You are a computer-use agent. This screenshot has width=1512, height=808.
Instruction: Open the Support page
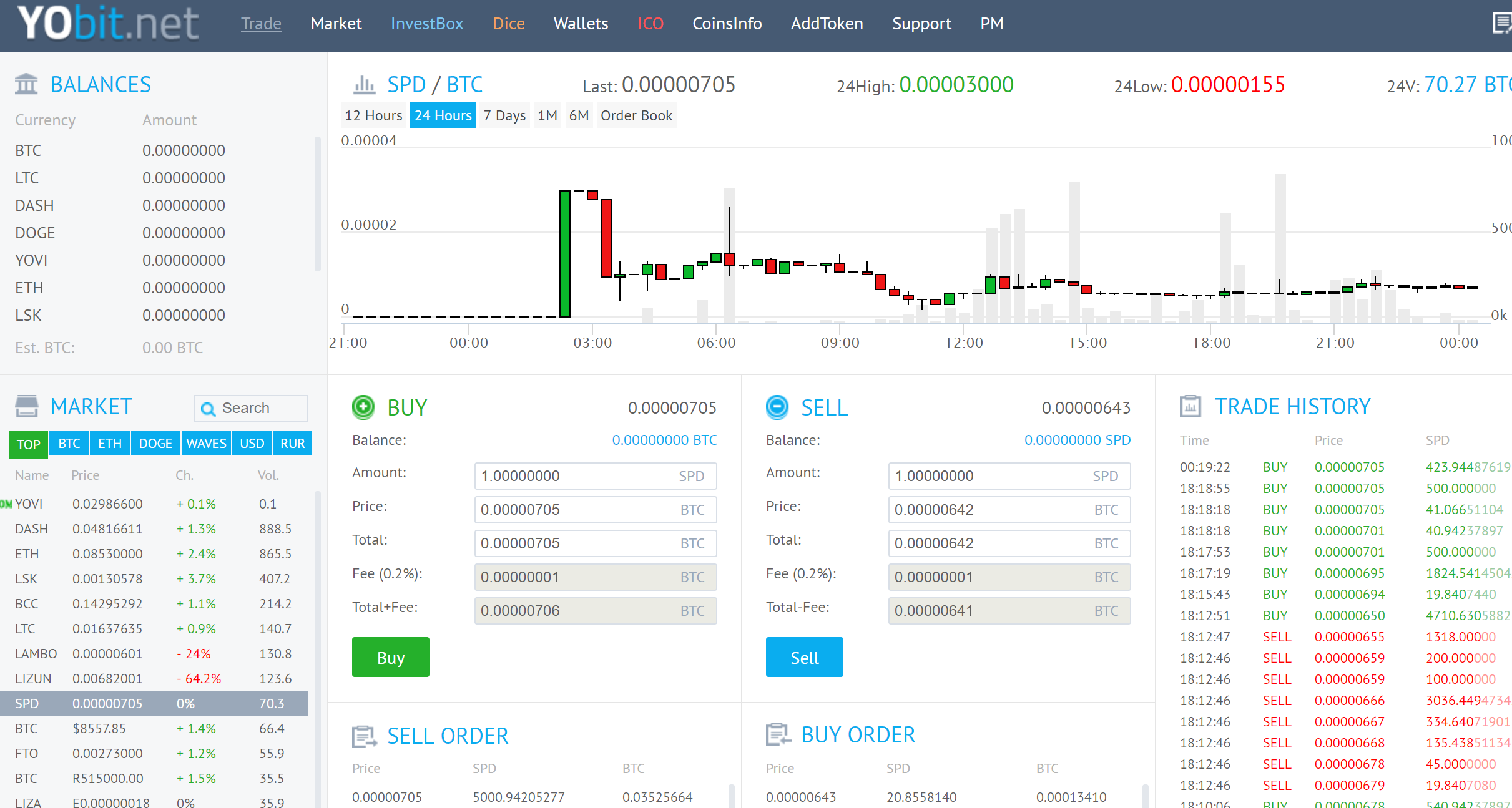[921, 24]
